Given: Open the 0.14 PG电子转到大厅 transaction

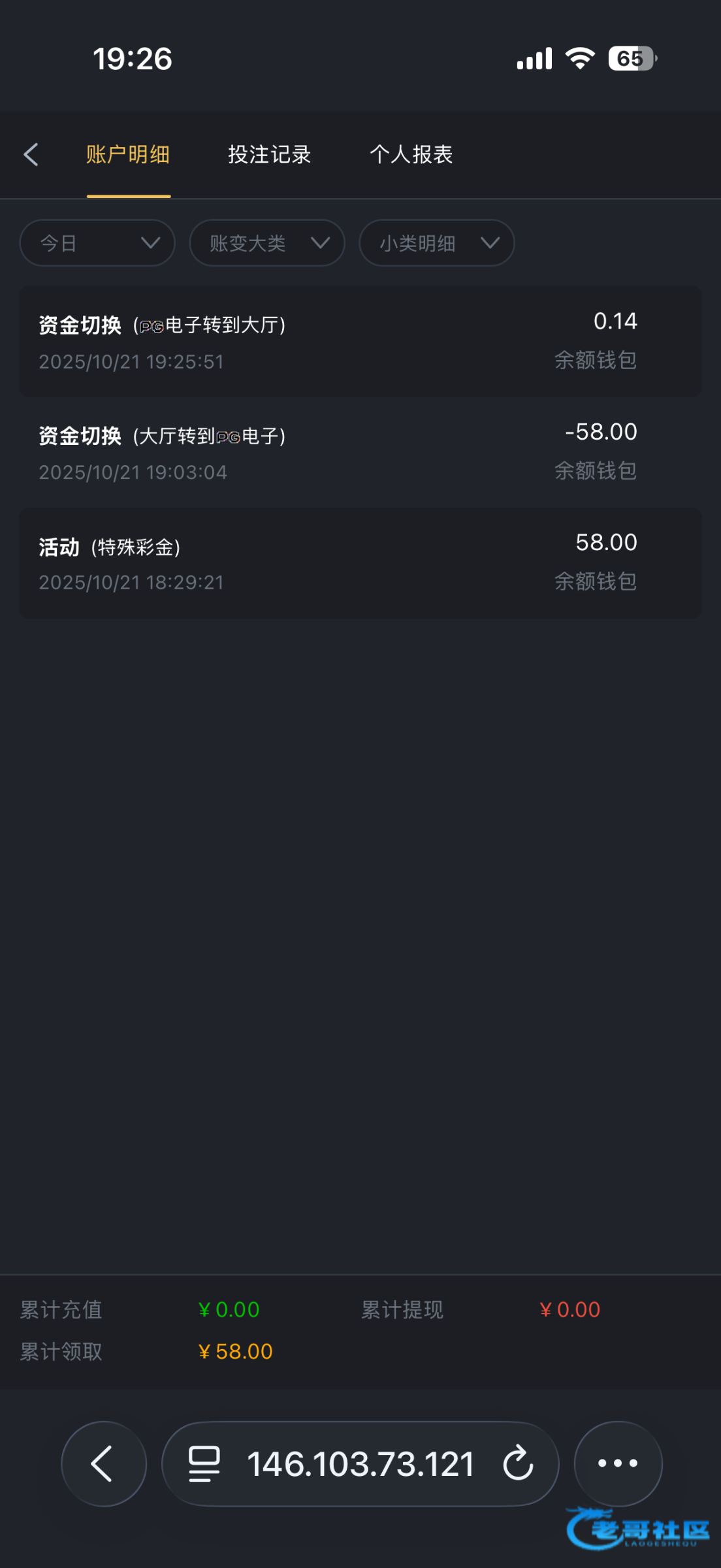Looking at the screenshot, I should [x=360, y=341].
